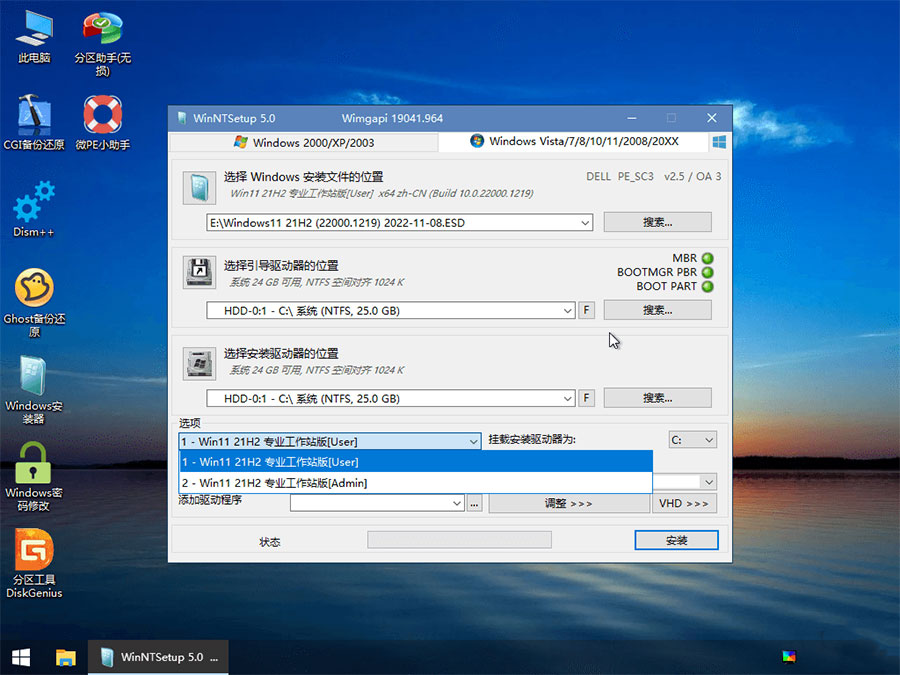Click the Windows installation source disk icon
Viewport: 900px width, 675px height.
click(199, 187)
